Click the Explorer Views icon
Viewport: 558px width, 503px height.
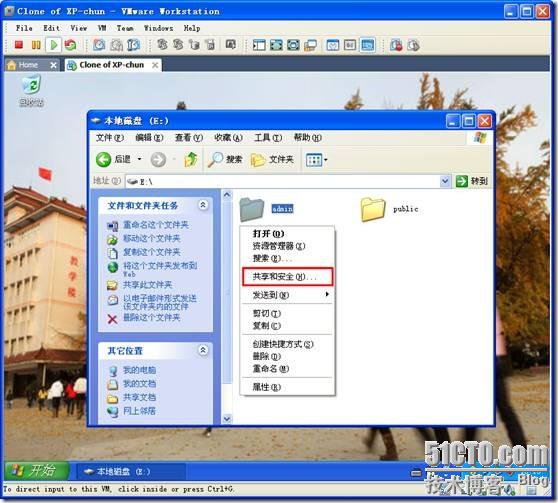tap(314, 160)
